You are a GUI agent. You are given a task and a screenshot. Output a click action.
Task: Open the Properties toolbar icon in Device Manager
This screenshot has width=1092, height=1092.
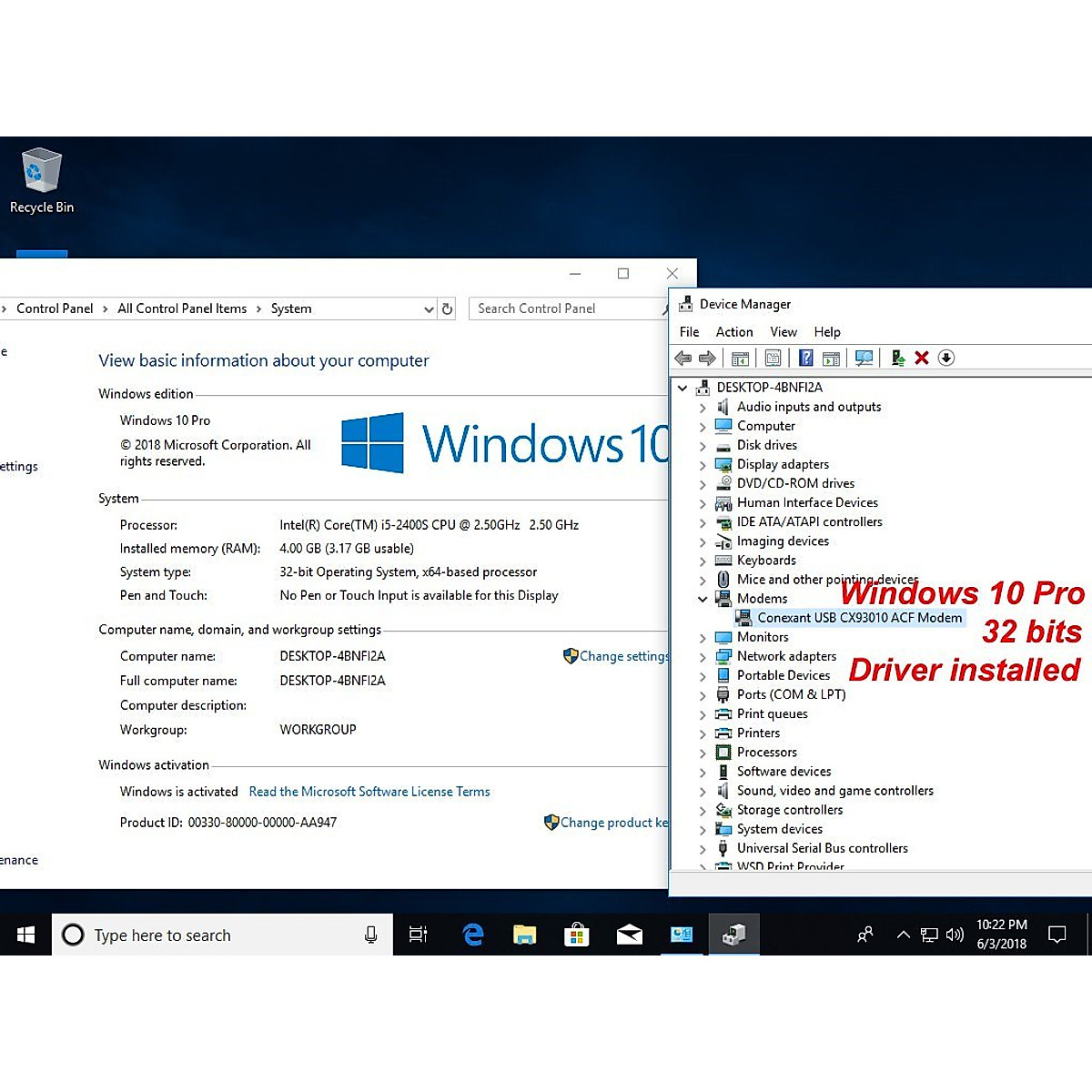click(x=773, y=358)
